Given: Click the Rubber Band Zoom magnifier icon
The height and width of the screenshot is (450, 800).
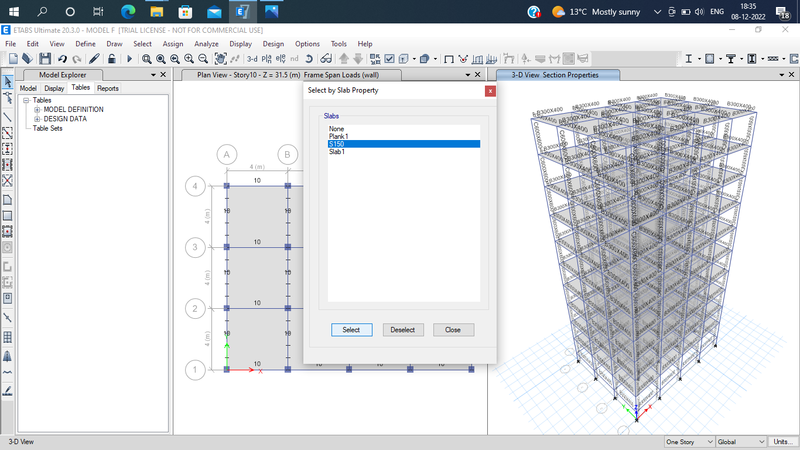Looking at the screenshot, I should (146, 59).
